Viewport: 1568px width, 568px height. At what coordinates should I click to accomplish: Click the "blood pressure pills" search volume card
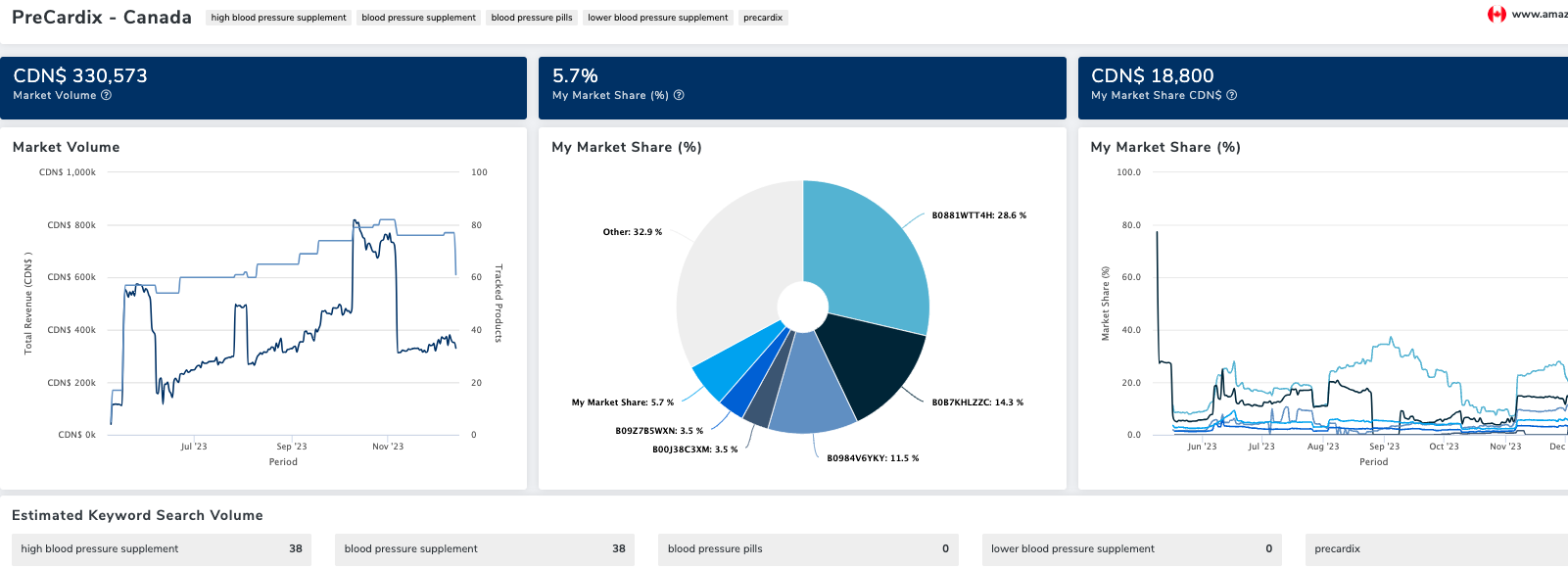808,549
